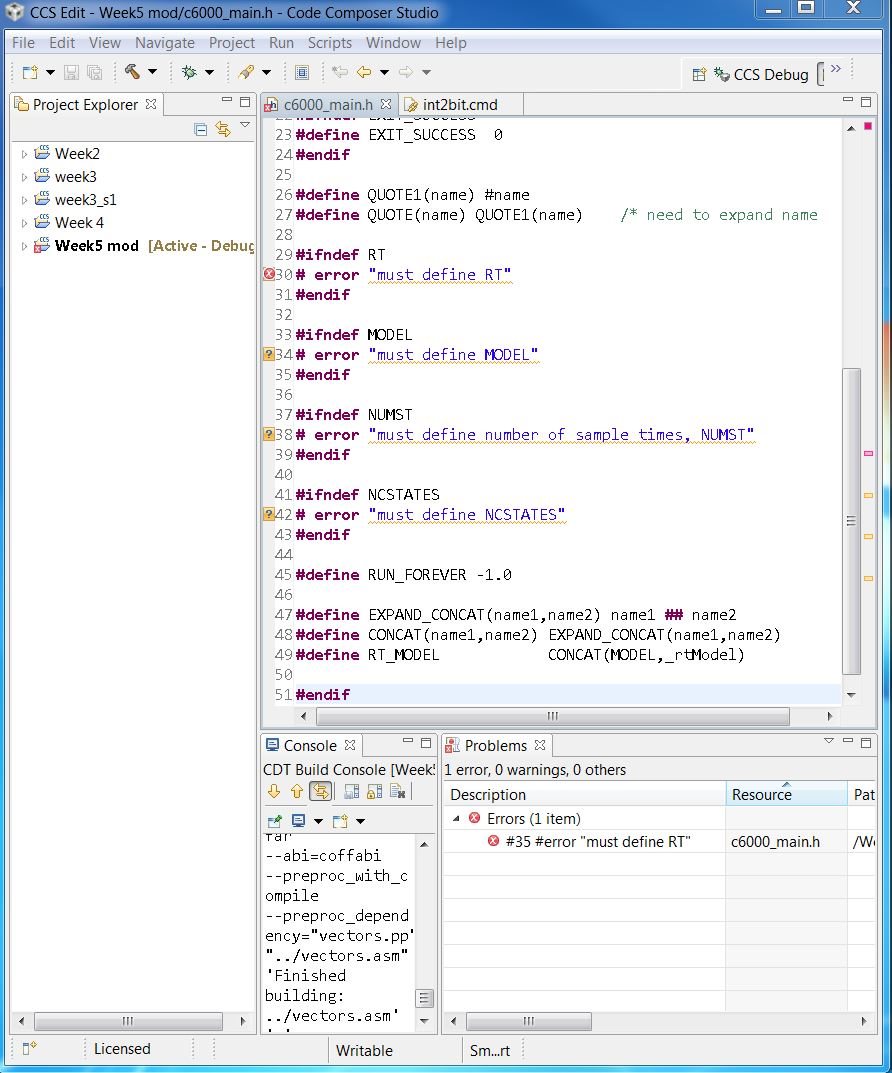The image size is (892, 1073).
Task: Open Display Selected Console dropdown
Action: click(318, 820)
